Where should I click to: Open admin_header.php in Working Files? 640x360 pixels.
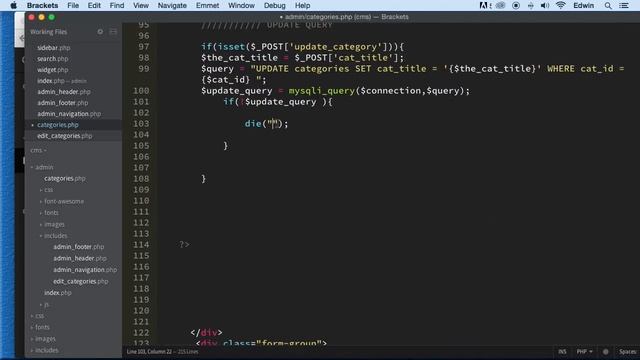pos(64,92)
